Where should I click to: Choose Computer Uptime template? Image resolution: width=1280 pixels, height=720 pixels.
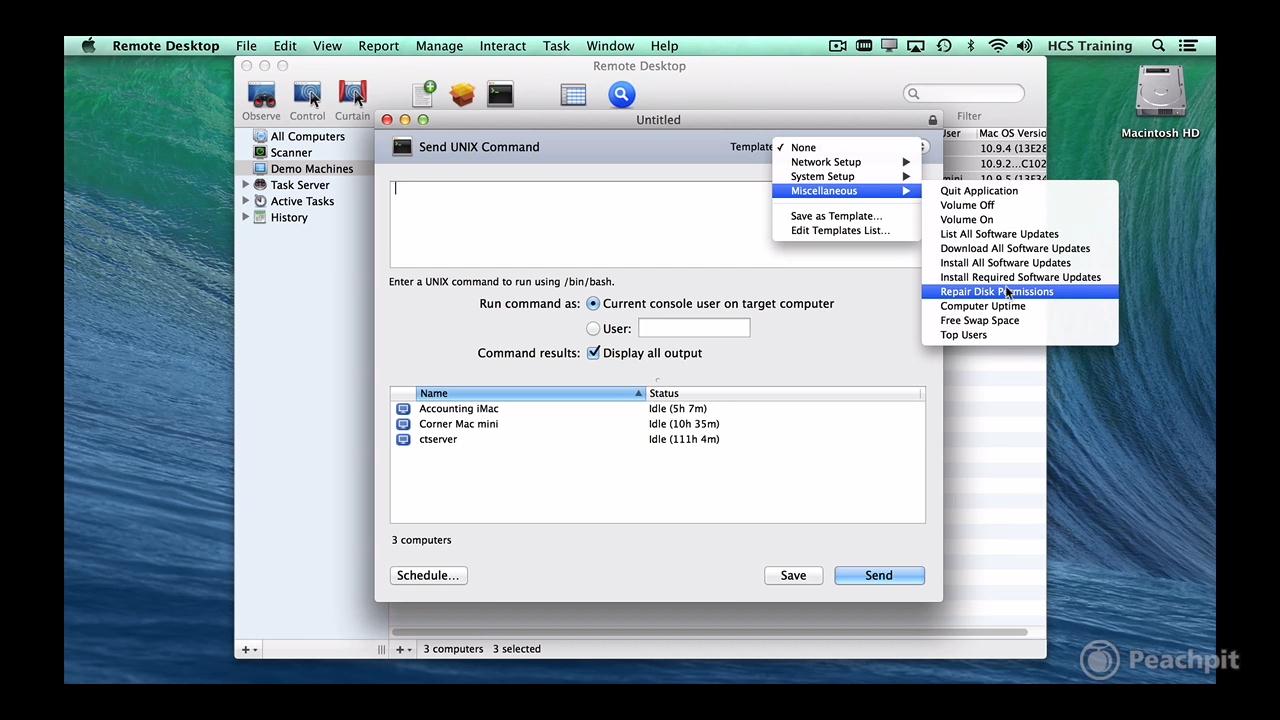click(x=1020, y=306)
